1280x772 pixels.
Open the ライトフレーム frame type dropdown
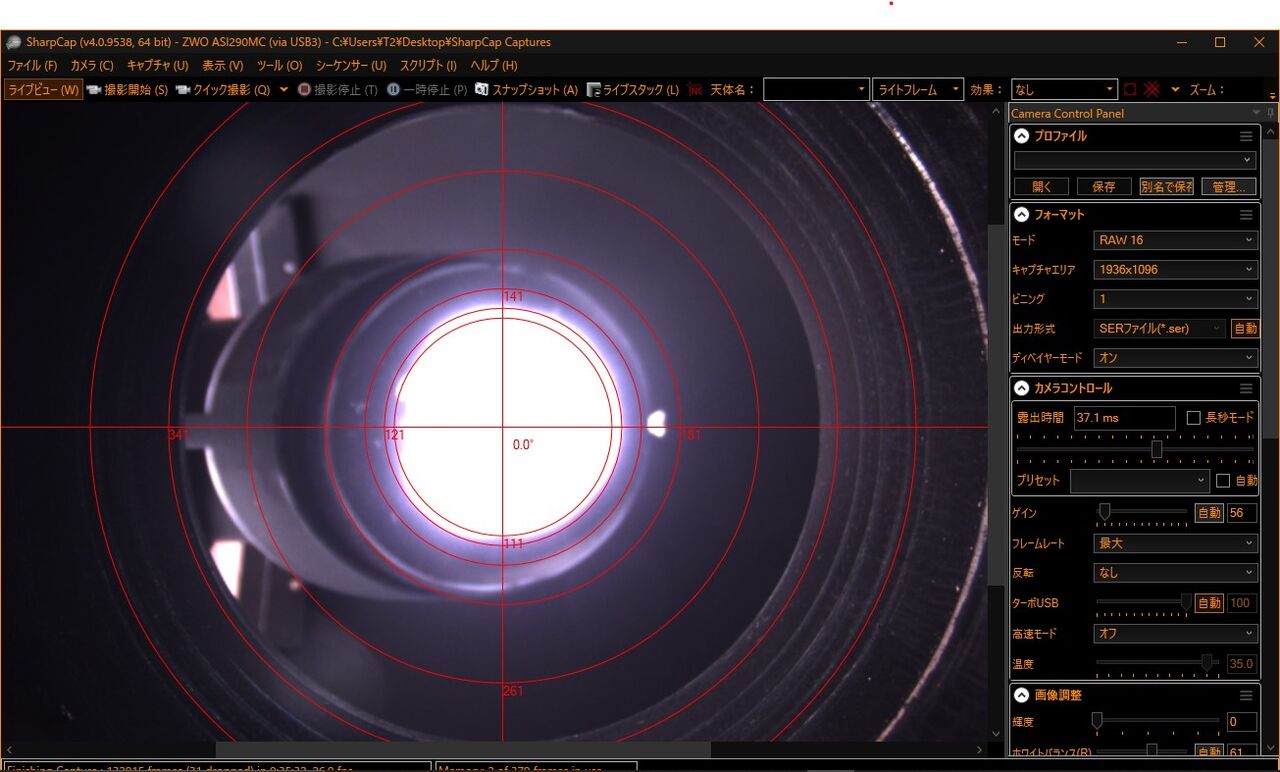tap(918, 90)
